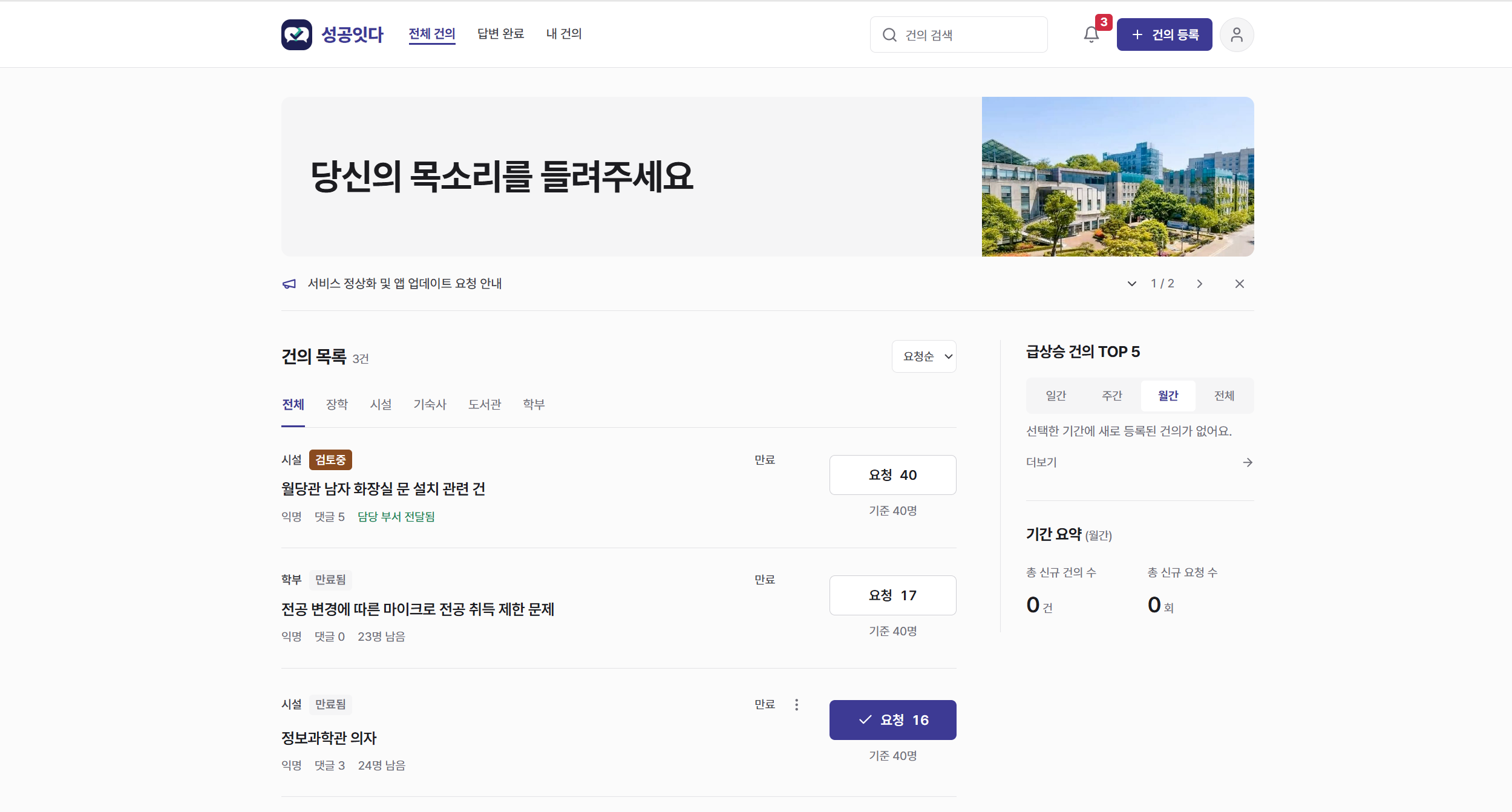Click the announcement megaphone icon
The width and height of the screenshot is (1512, 812).
289,284
